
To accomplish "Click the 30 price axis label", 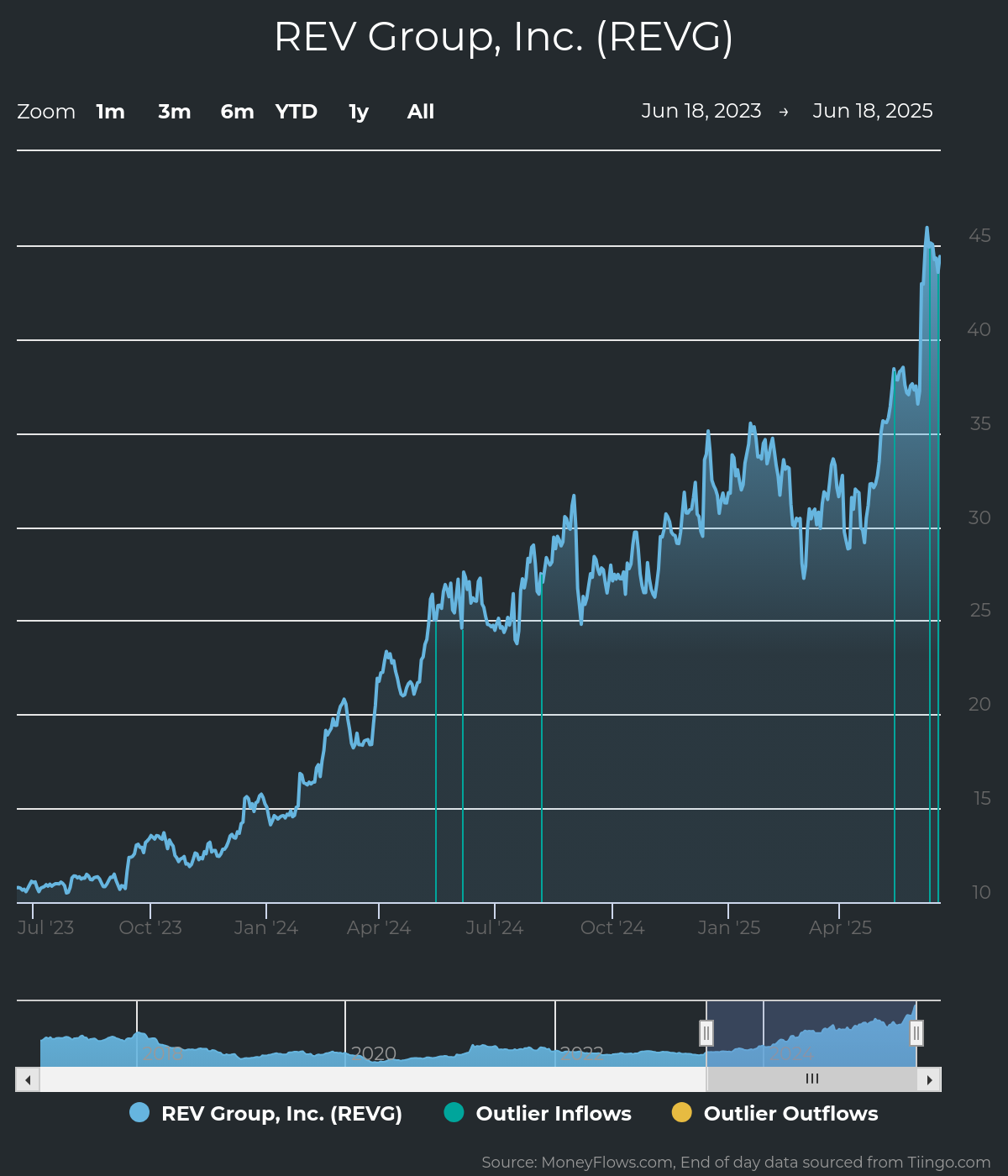I will pyautogui.click(x=979, y=517).
